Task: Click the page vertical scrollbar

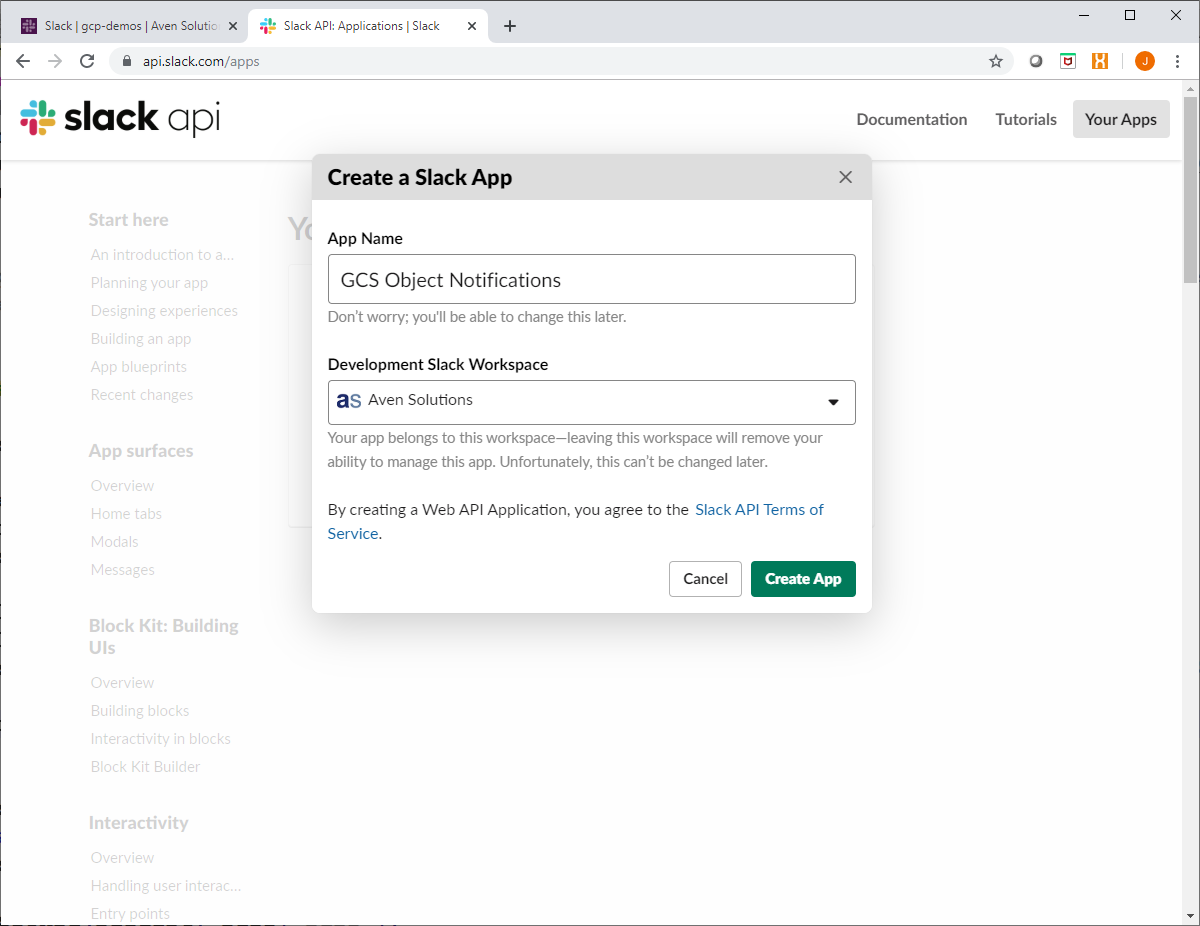Action: point(1190,190)
